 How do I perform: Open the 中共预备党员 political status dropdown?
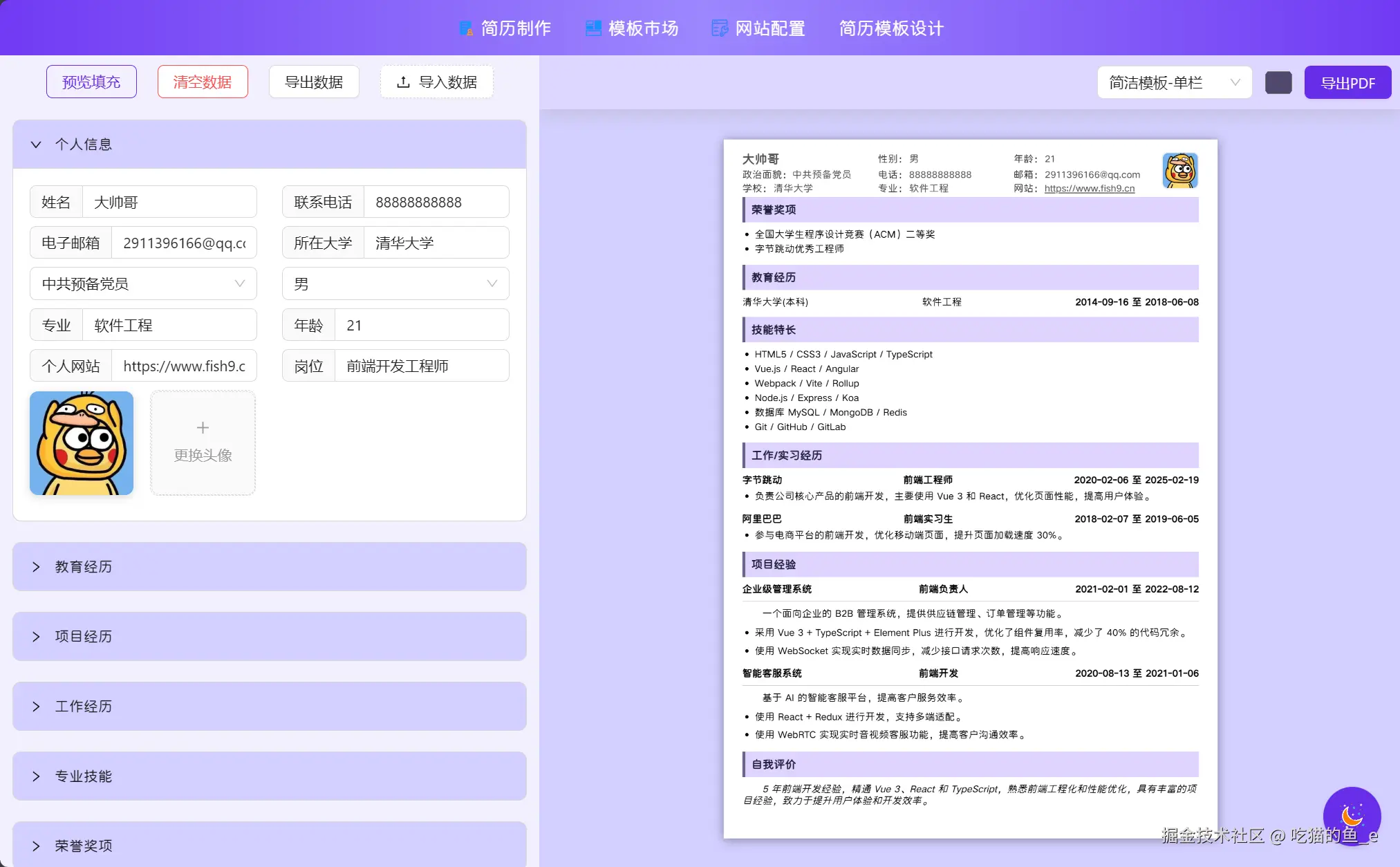[x=143, y=284]
